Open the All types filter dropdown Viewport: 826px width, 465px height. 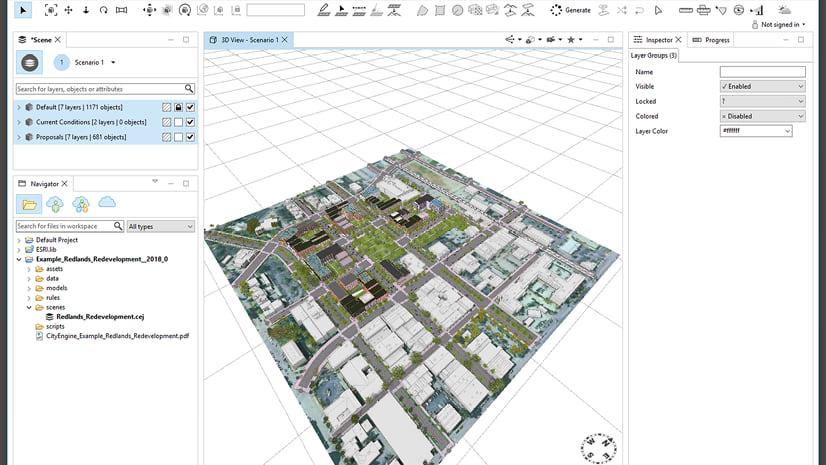point(160,227)
